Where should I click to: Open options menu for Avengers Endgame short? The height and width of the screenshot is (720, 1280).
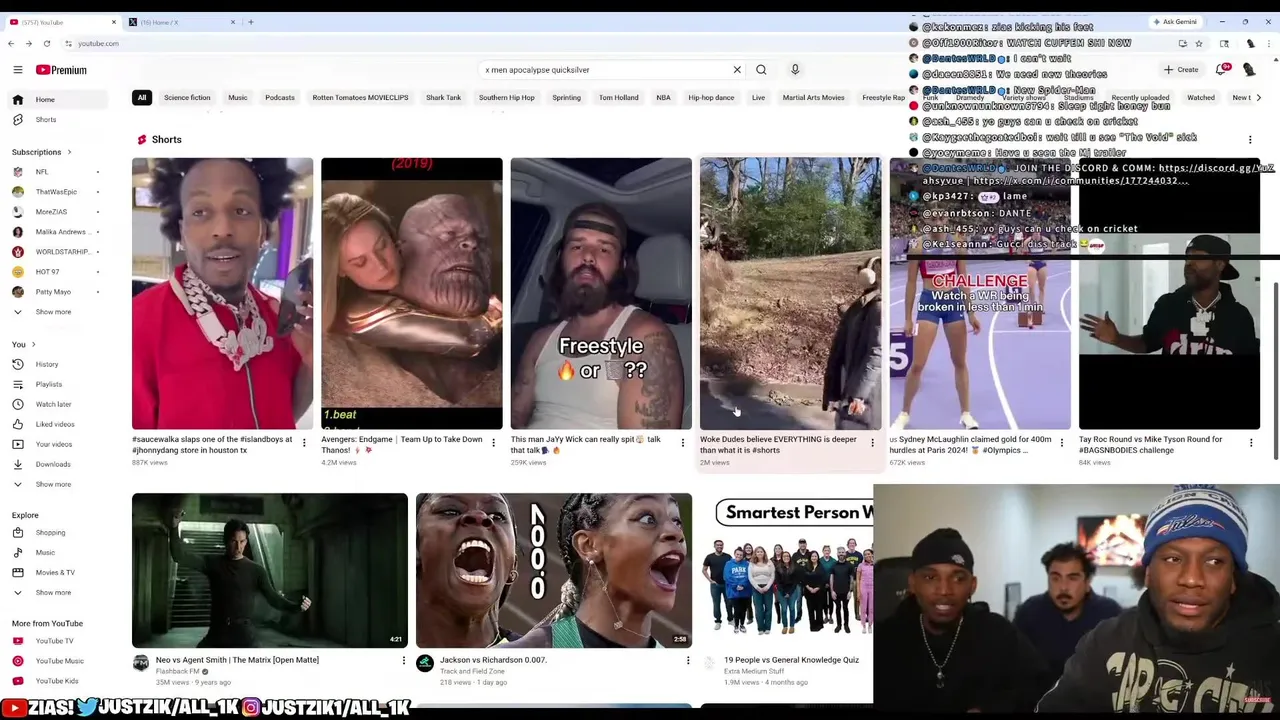pyautogui.click(x=493, y=442)
